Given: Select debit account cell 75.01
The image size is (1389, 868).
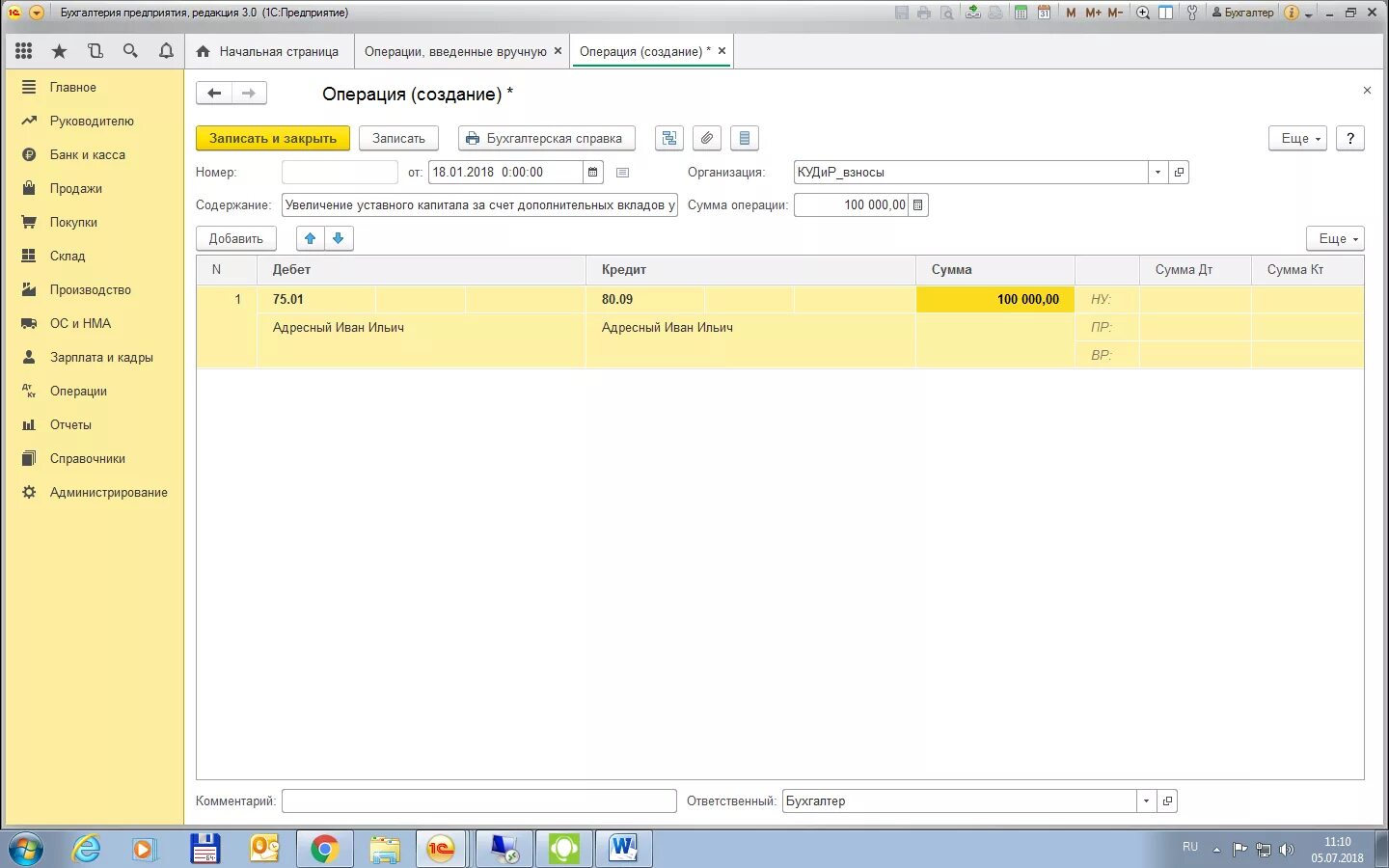Looking at the screenshot, I should (x=315, y=299).
